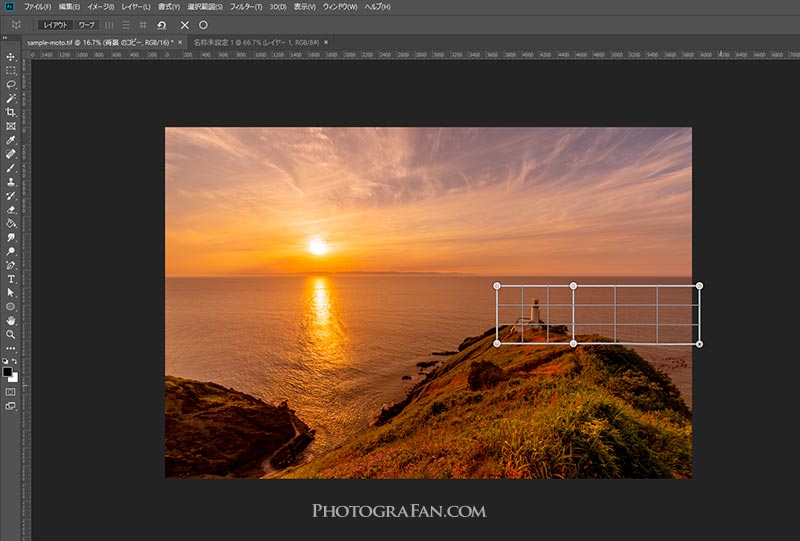Straighten near-vertical lines automatically

109,25
